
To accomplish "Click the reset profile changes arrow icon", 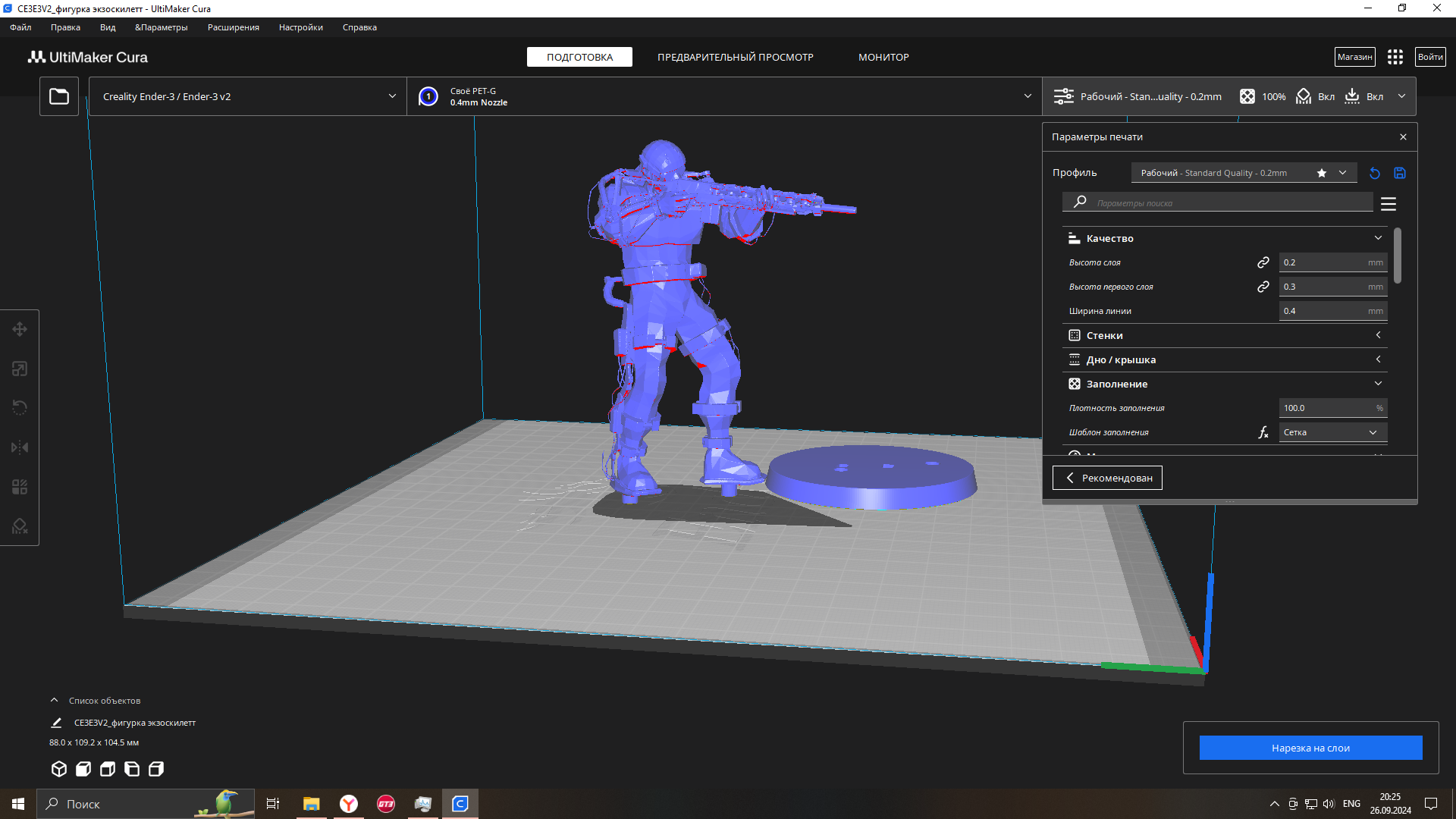I will point(1375,173).
